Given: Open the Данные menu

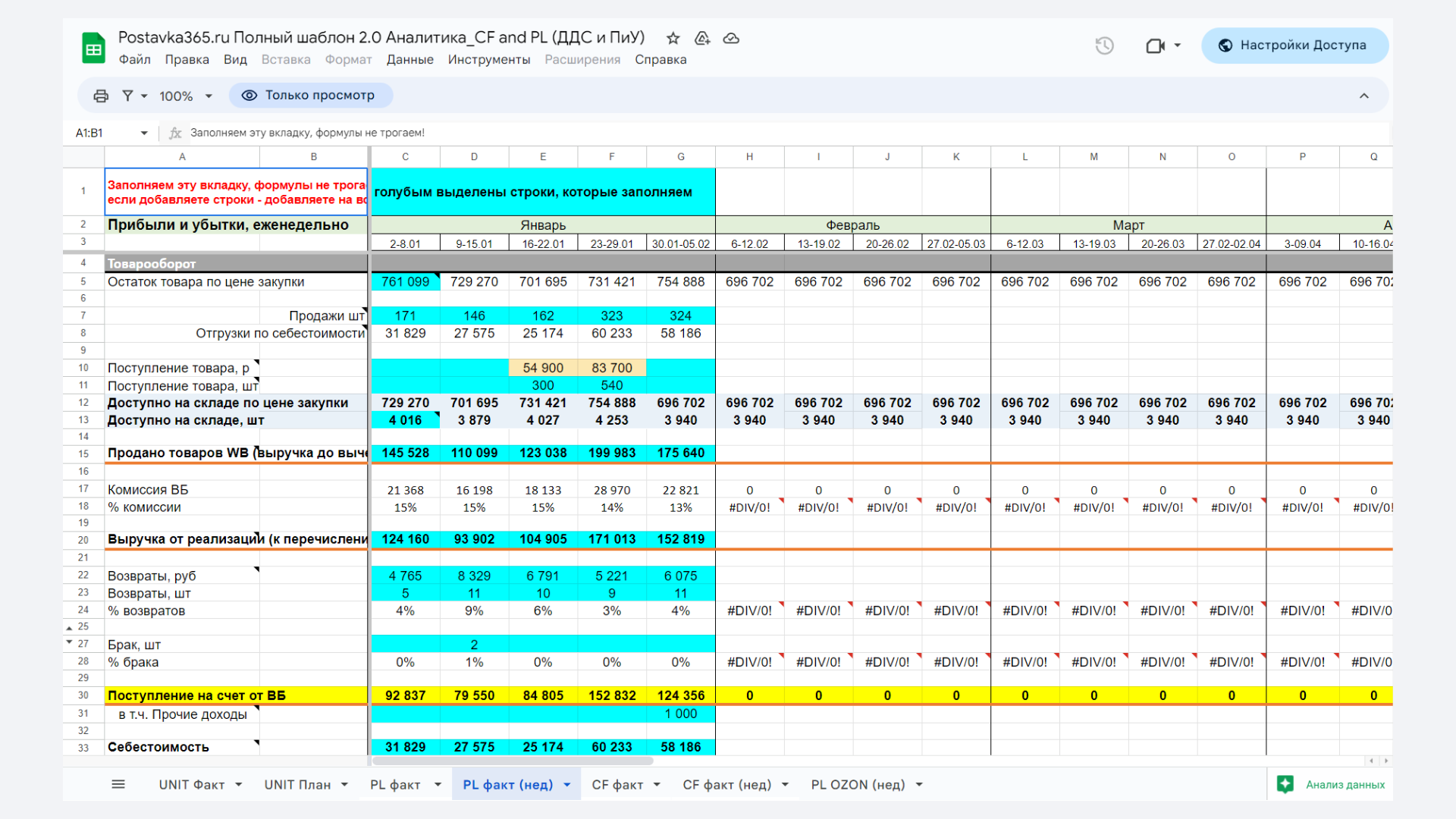Looking at the screenshot, I should (409, 59).
